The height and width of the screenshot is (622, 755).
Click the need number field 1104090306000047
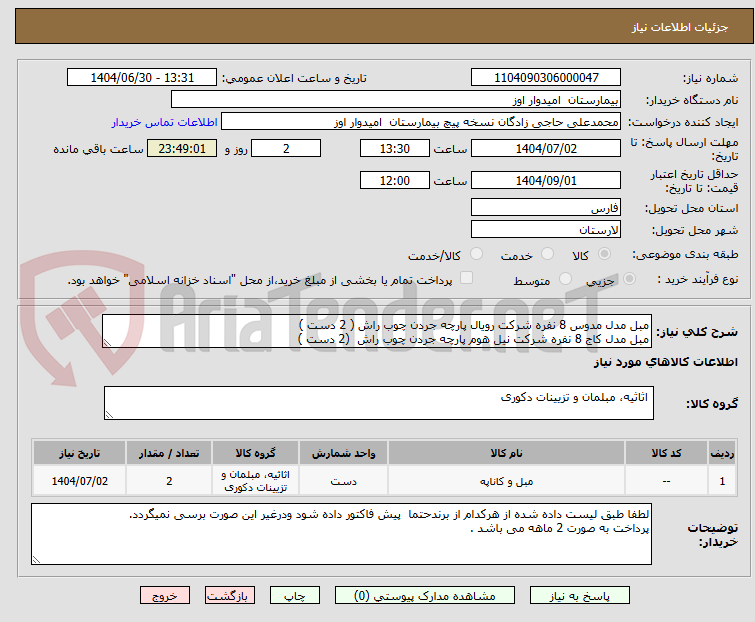click(x=546, y=78)
